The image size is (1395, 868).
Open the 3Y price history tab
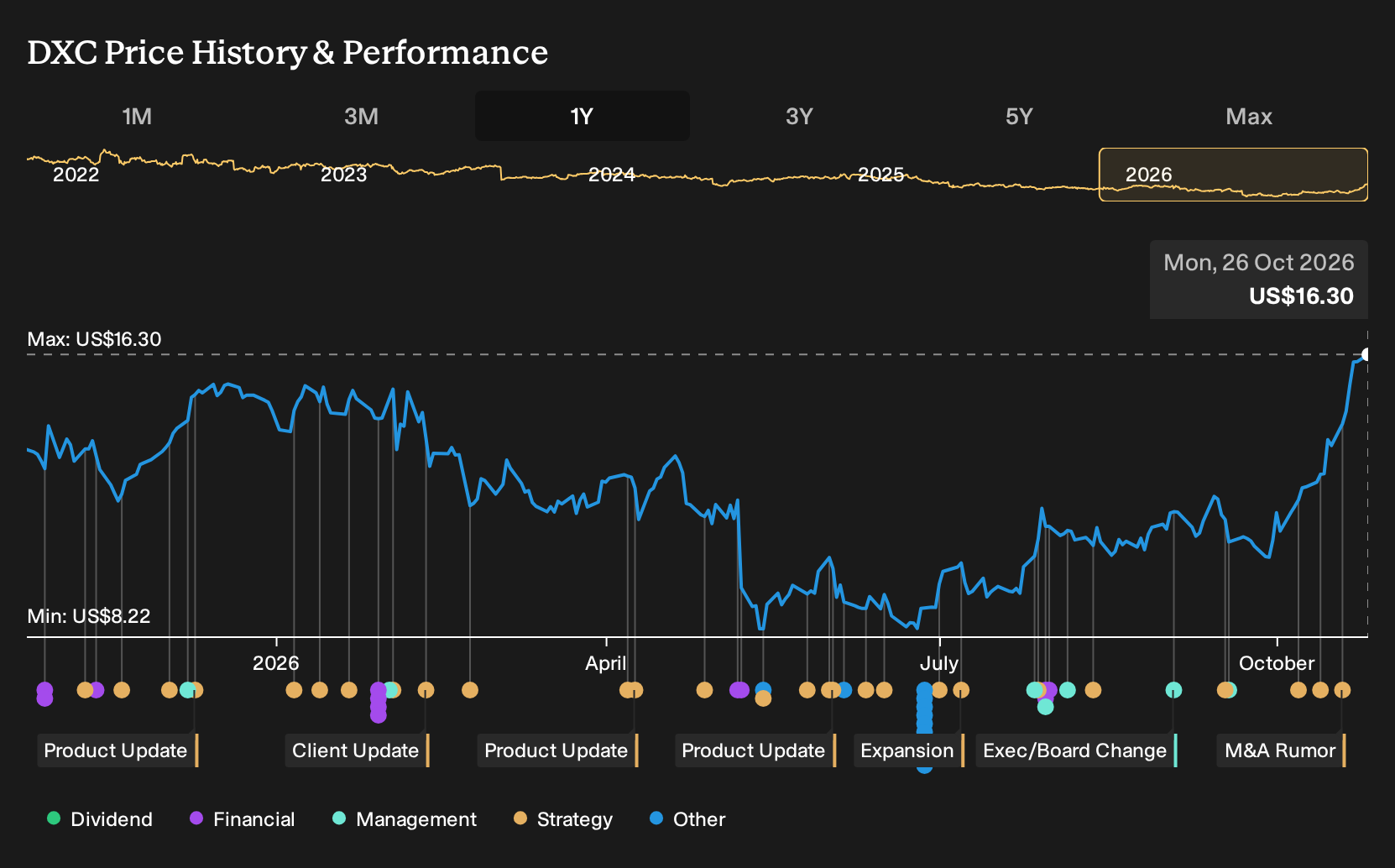click(799, 116)
